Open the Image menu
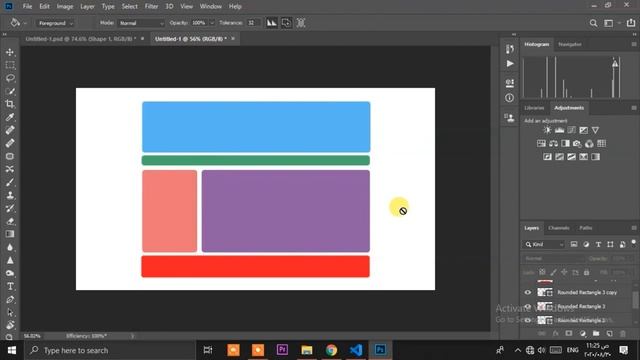The height and width of the screenshot is (360, 640). [64, 7]
